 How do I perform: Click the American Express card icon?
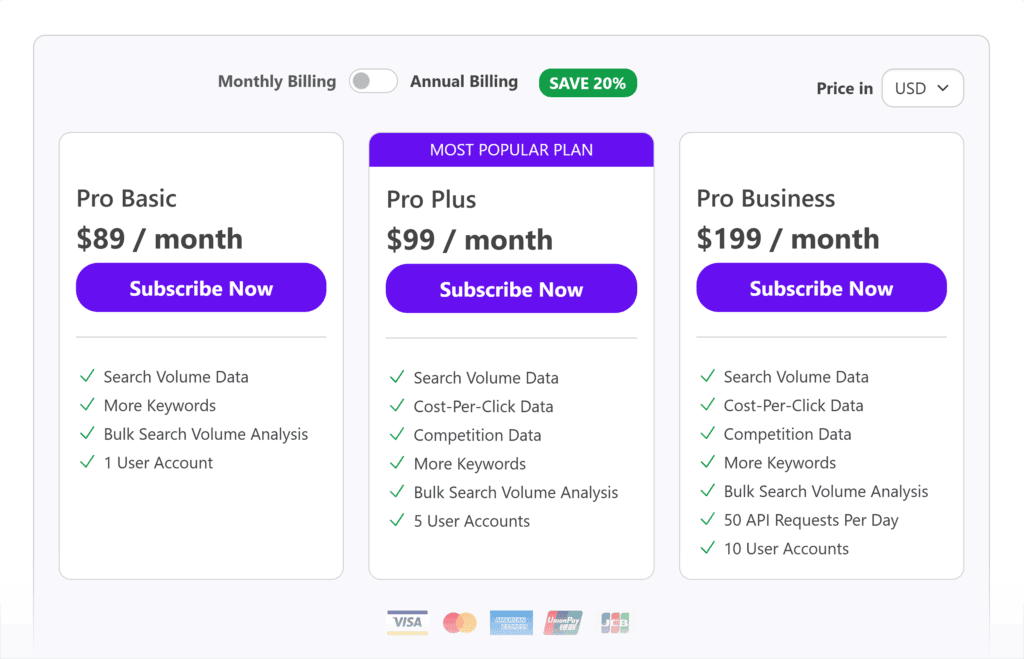pos(511,623)
